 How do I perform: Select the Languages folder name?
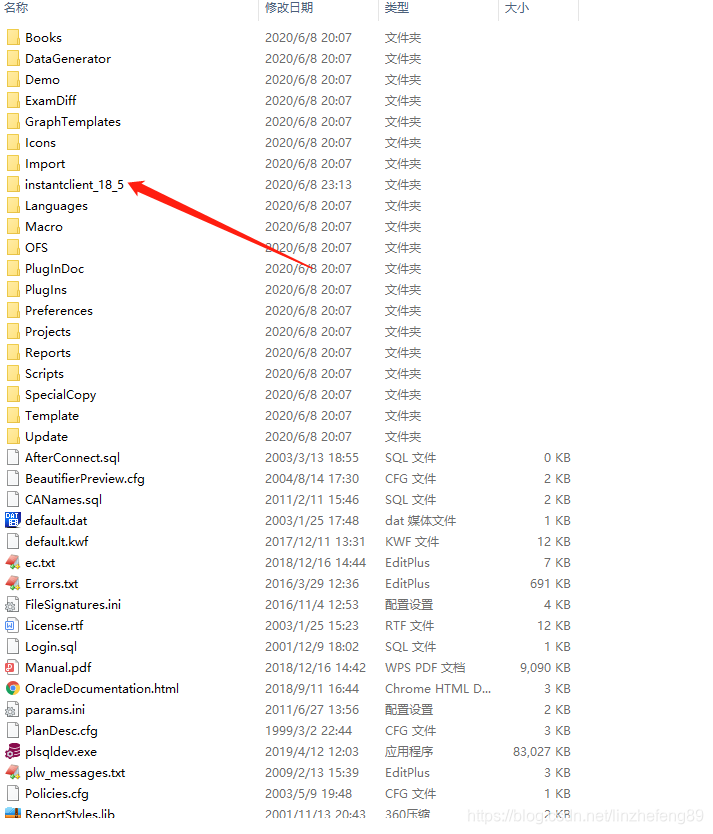(56, 206)
